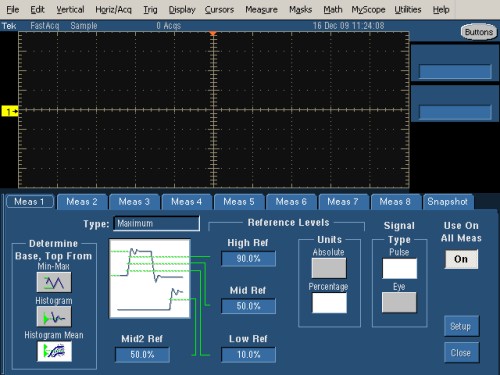Screen dimensions: 500x375
Task: Select Percentage units option
Action: click(x=329, y=303)
